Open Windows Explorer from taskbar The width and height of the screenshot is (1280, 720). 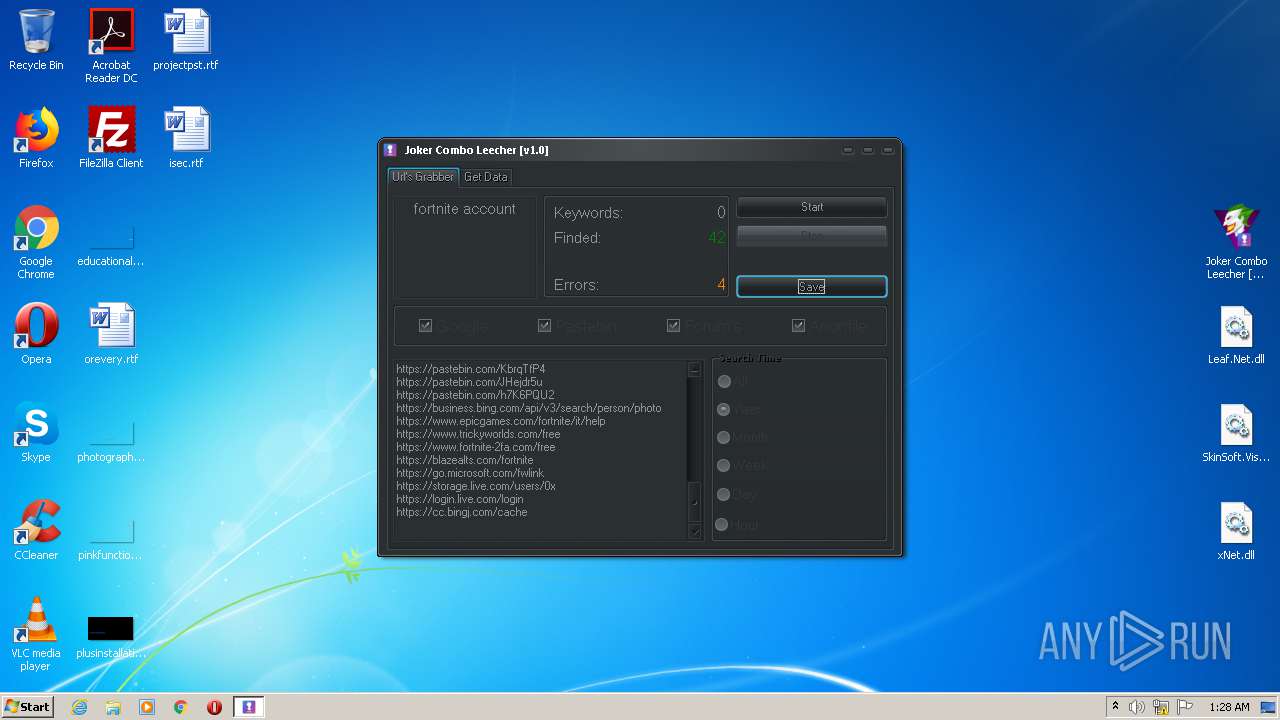[x=113, y=707]
